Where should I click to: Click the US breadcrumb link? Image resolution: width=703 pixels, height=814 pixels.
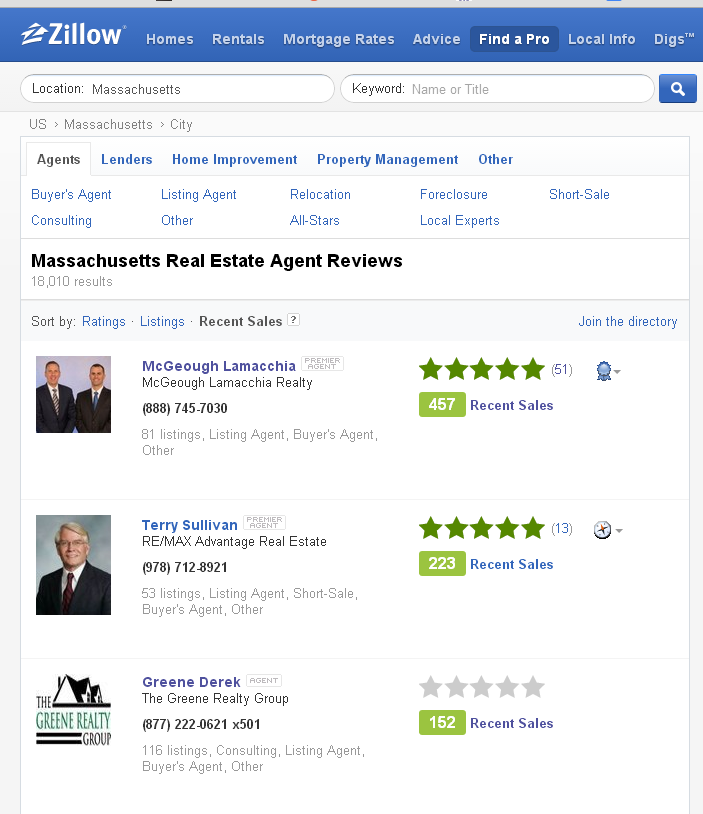click(38, 125)
